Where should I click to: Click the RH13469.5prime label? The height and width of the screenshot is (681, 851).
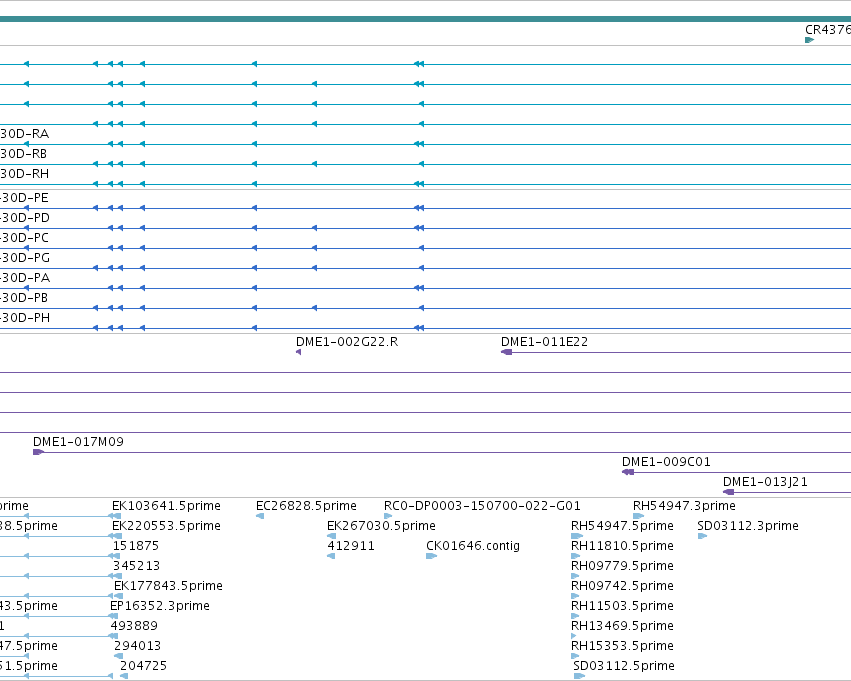(623, 626)
